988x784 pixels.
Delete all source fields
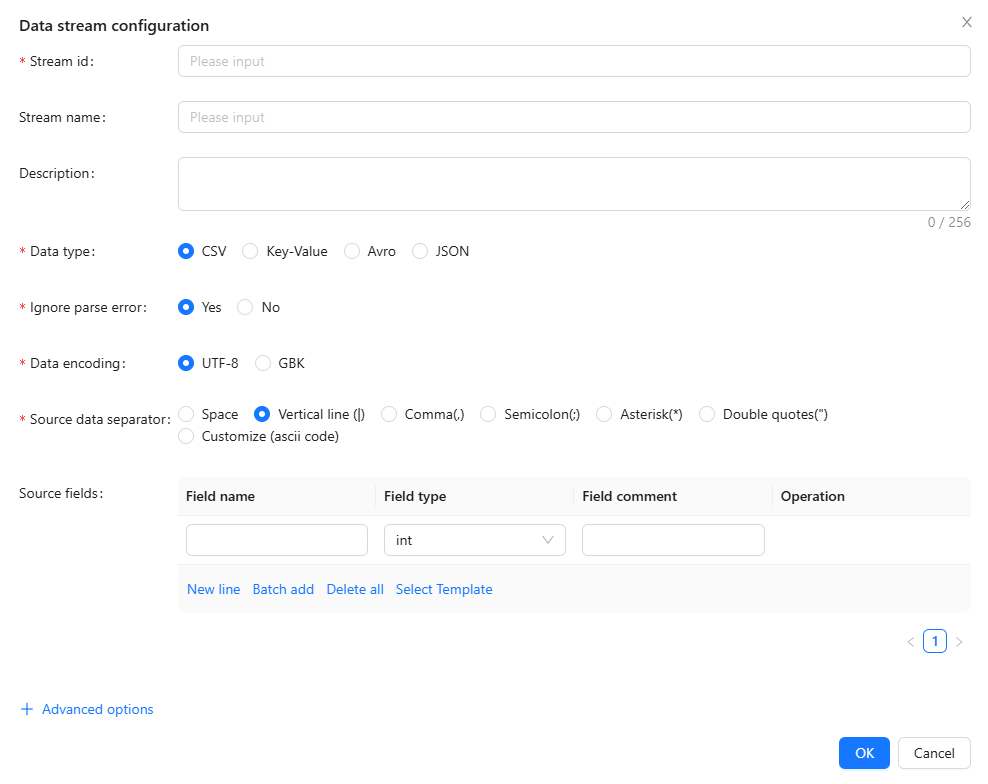tap(355, 589)
